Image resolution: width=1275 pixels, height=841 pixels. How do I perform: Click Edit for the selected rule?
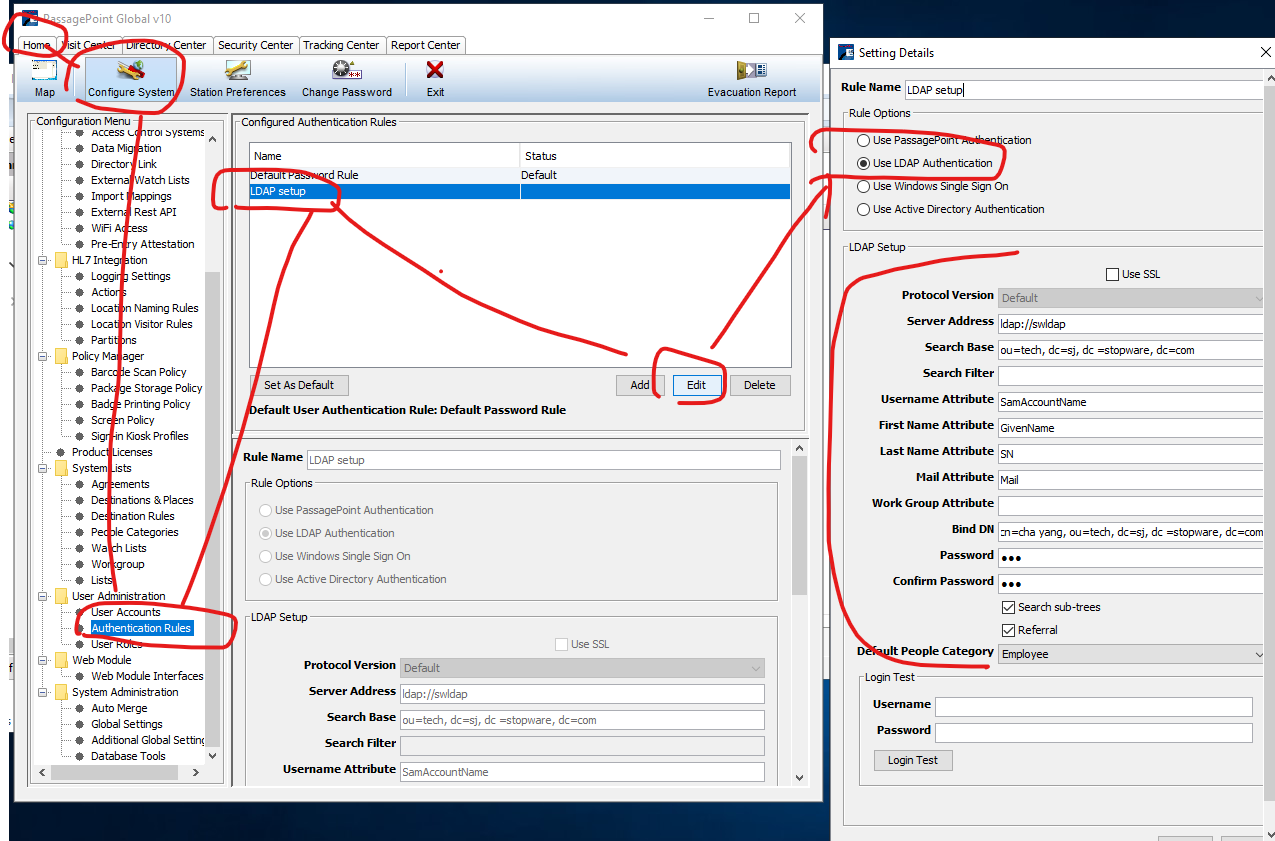[x=696, y=385]
